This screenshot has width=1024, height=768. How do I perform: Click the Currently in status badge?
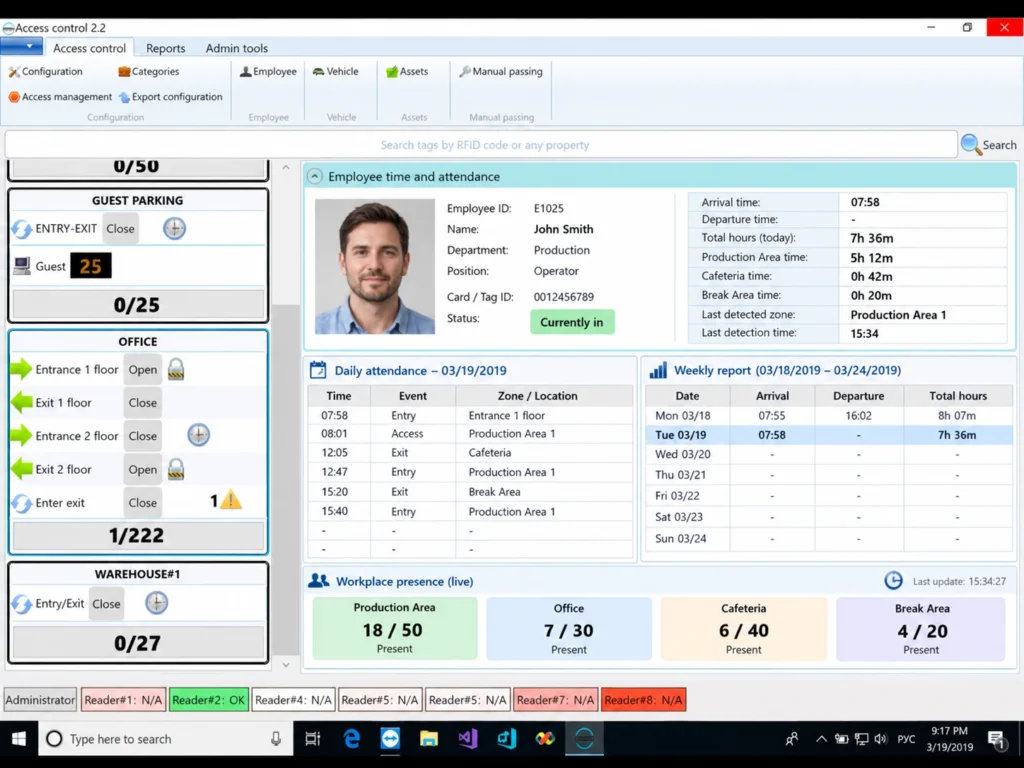(572, 322)
